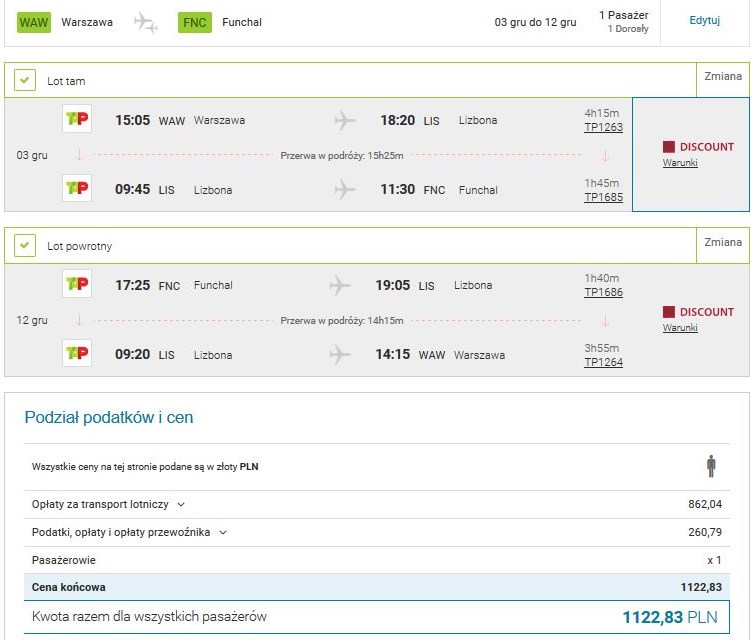Open flight number TP1263 details
This screenshot has height=640, width=753.
[604, 127]
